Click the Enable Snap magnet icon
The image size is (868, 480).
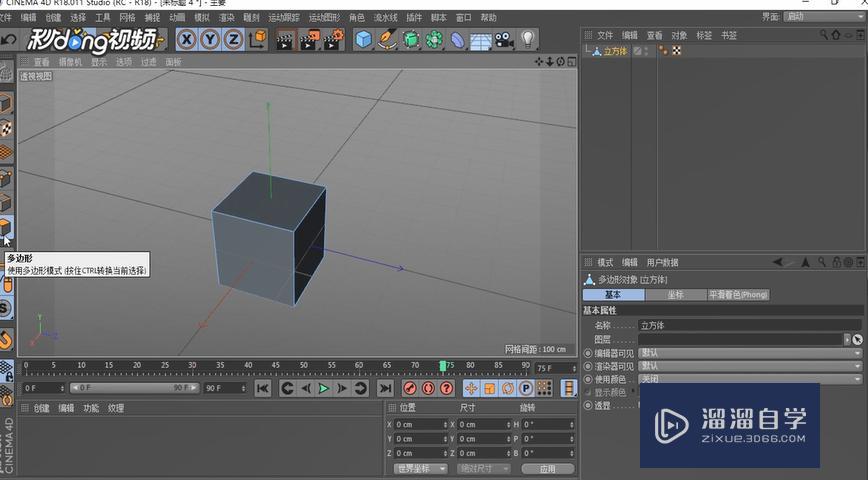pos(6,339)
